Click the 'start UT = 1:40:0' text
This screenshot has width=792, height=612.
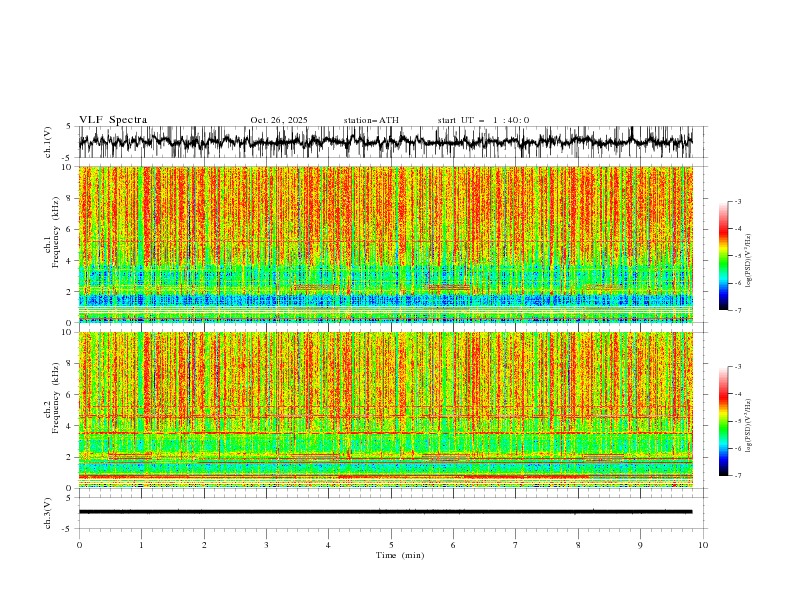point(483,120)
